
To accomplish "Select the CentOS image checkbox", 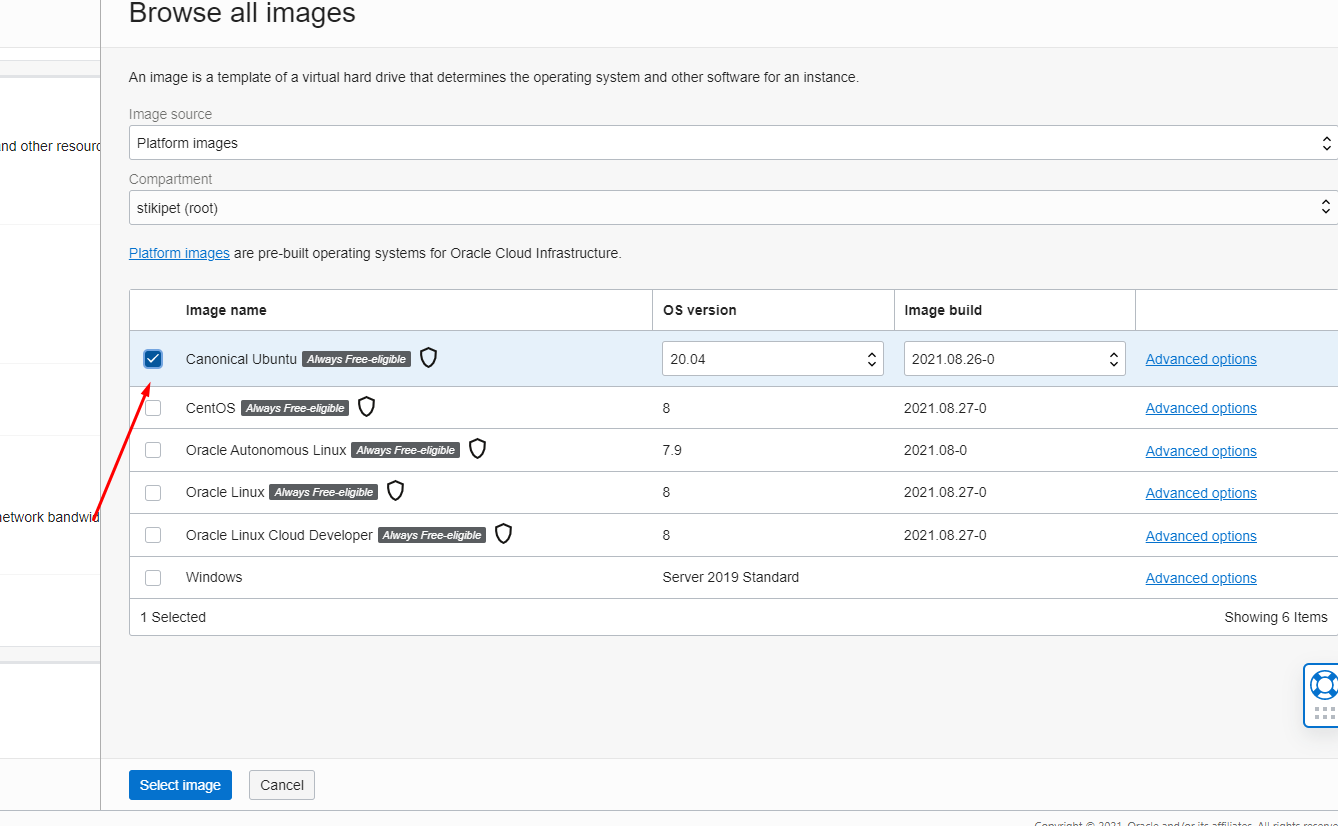I will [153, 408].
